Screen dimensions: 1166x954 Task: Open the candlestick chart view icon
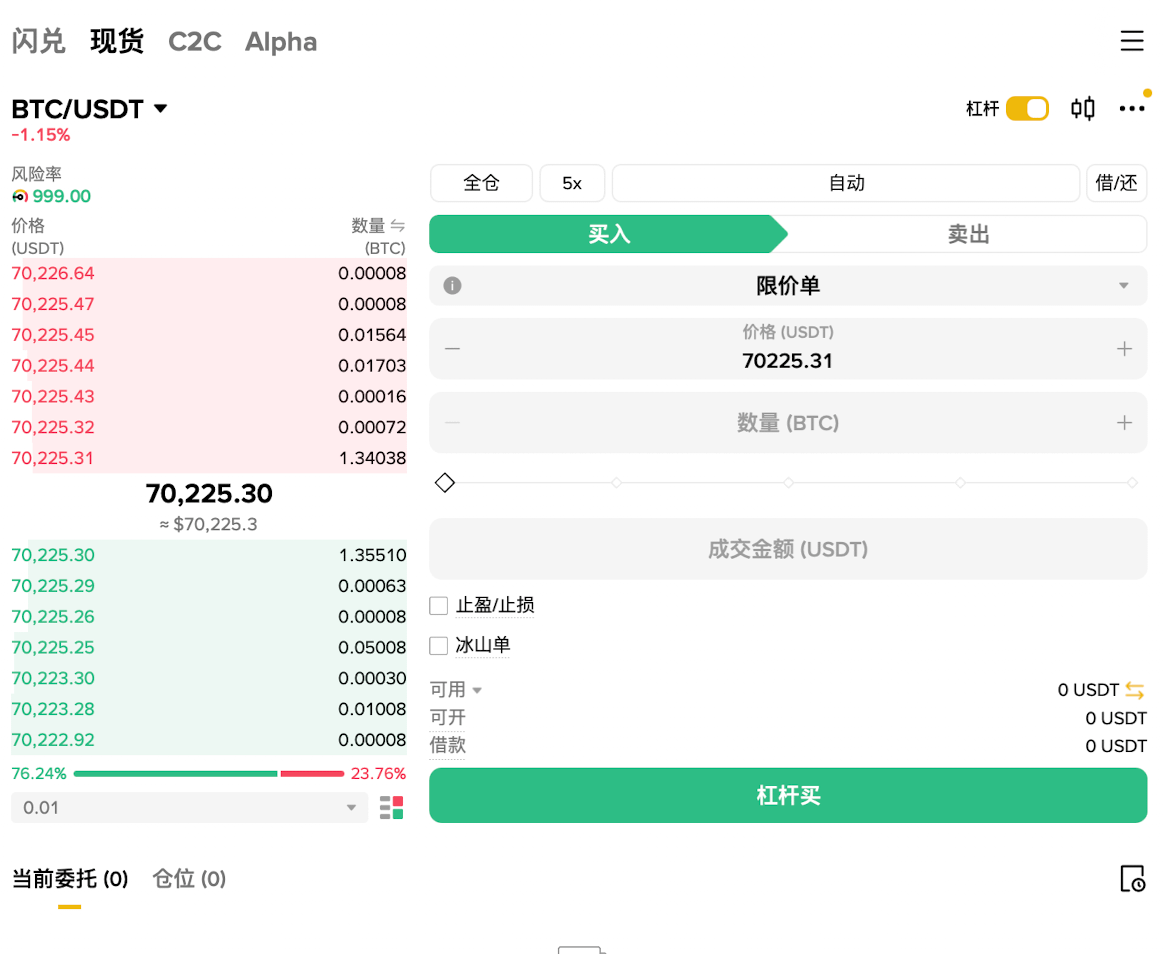(1082, 108)
